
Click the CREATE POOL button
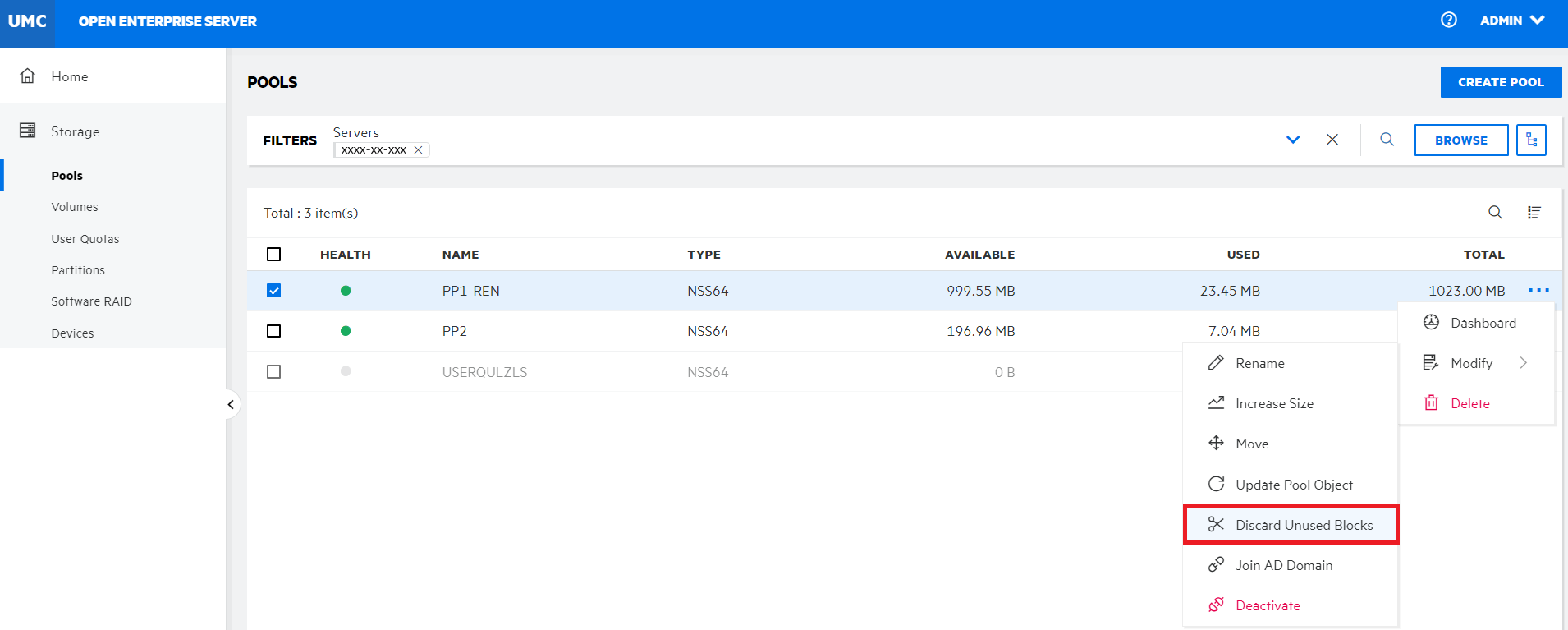tap(1500, 82)
